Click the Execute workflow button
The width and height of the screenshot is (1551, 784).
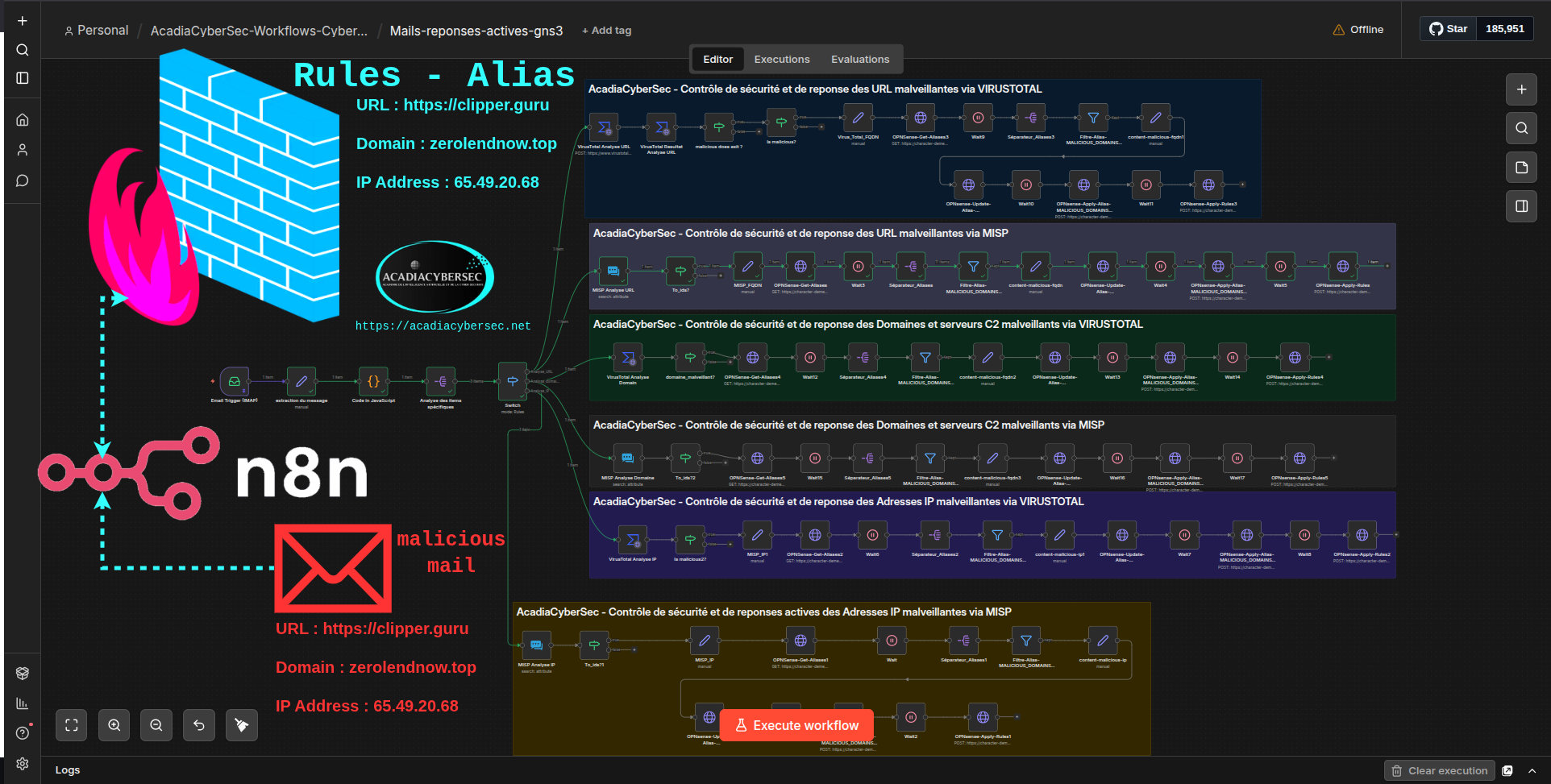(x=796, y=725)
